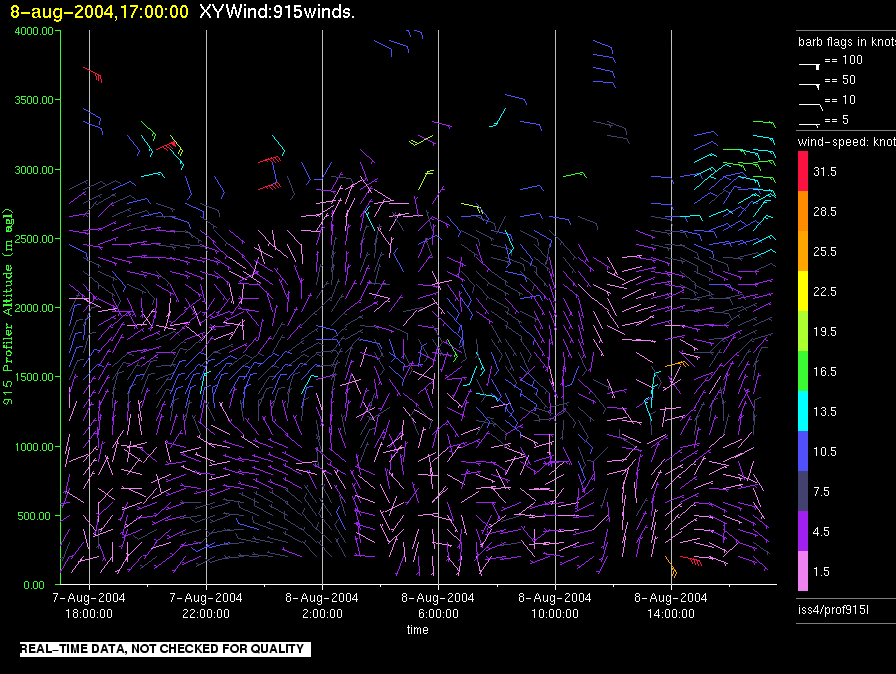Screen dimensions: 896x674
Task: Click the 16.5 knots green color swatch
Action: click(803, 371)
